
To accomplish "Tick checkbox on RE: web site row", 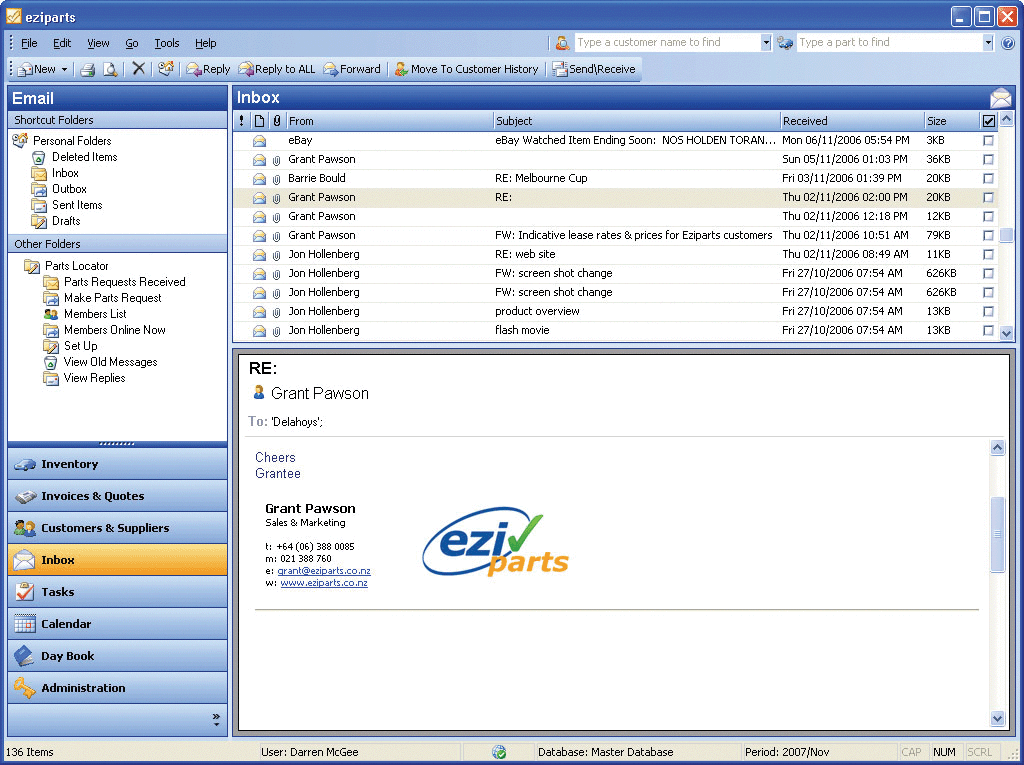I will 988,254.
